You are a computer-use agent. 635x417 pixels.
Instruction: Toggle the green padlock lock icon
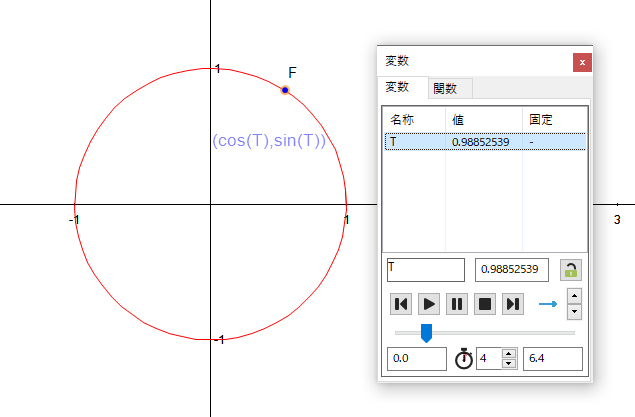pyautogui.click(x=570, y=270)
